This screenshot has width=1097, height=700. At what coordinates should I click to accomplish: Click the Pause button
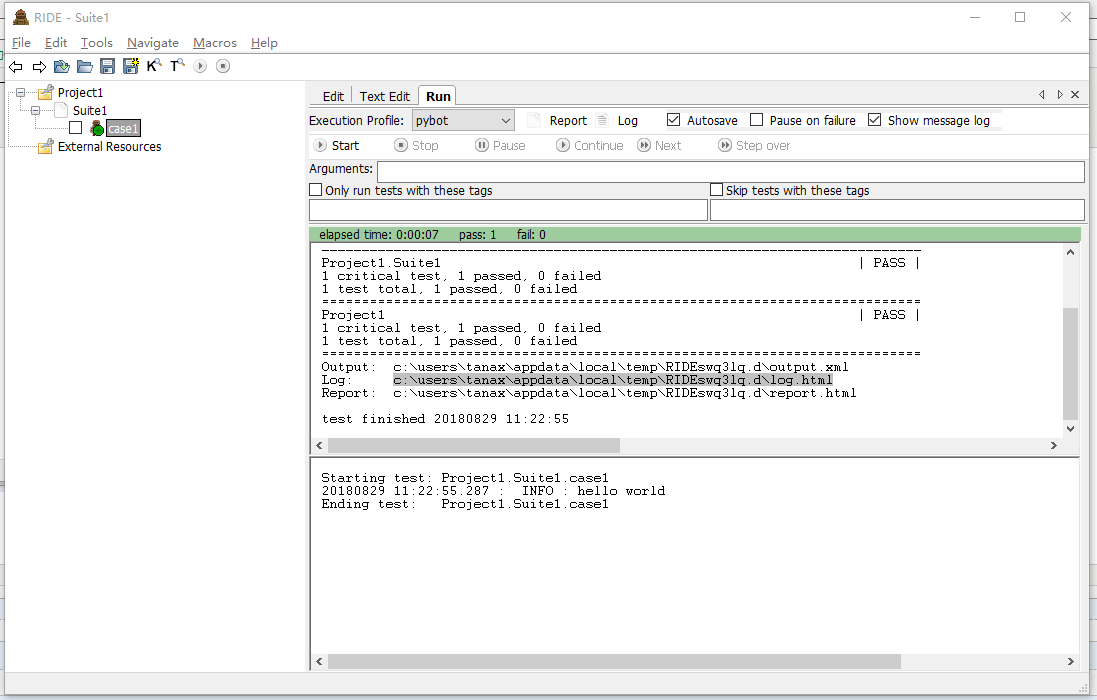coord(500,145)
